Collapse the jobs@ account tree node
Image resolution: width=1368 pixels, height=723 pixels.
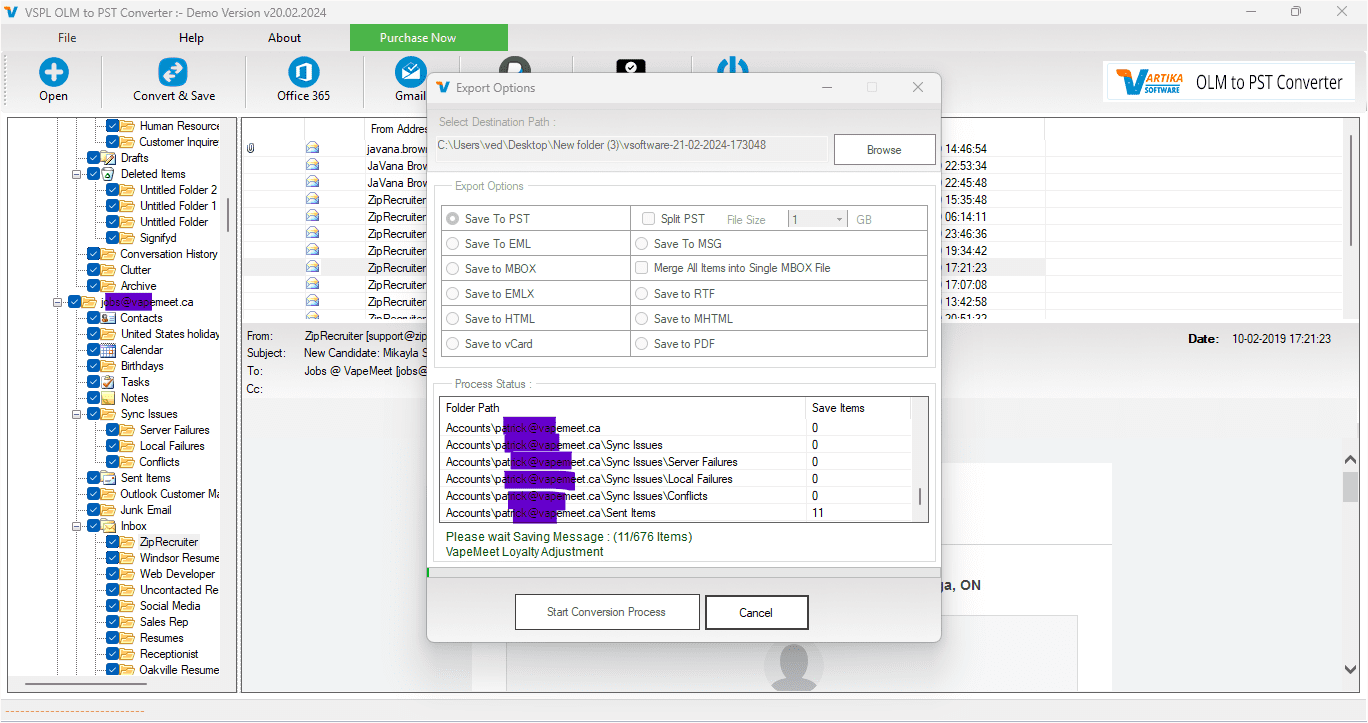(57, 302)
